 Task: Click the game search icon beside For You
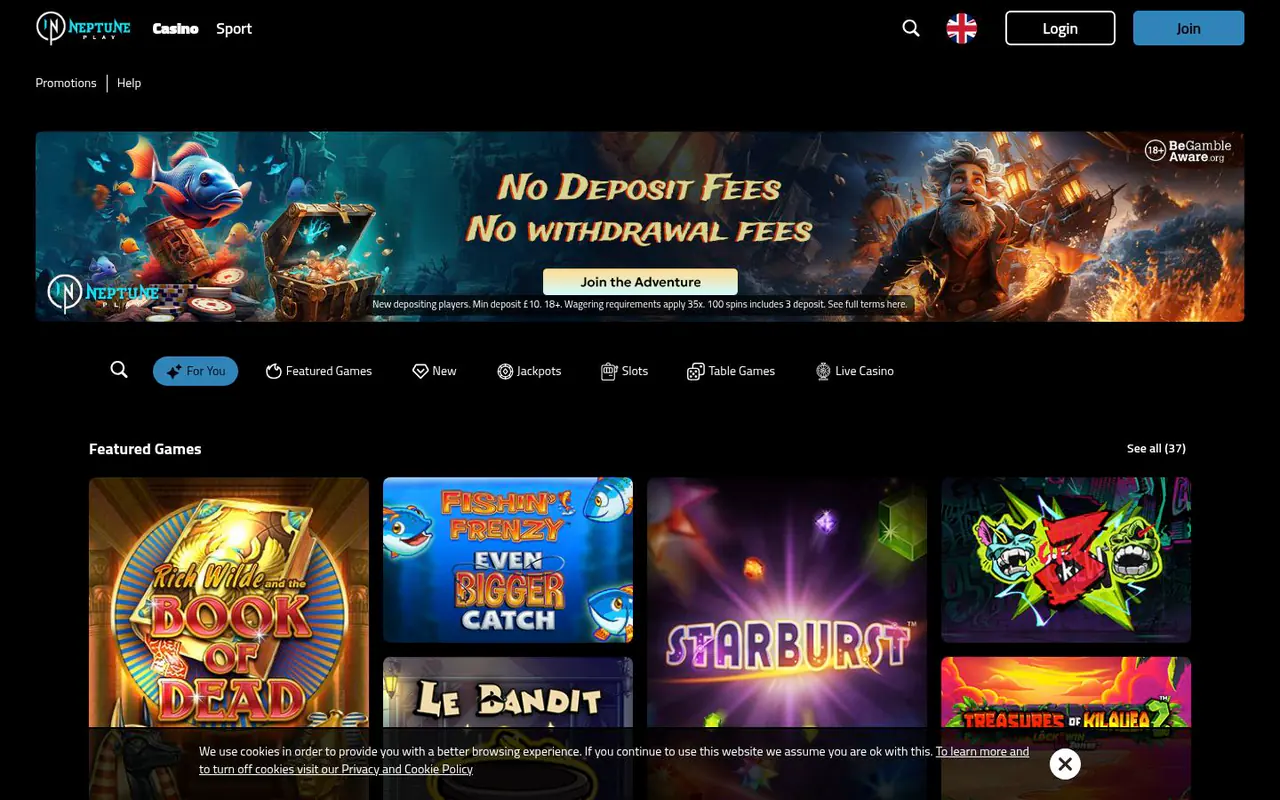(119, 370)
